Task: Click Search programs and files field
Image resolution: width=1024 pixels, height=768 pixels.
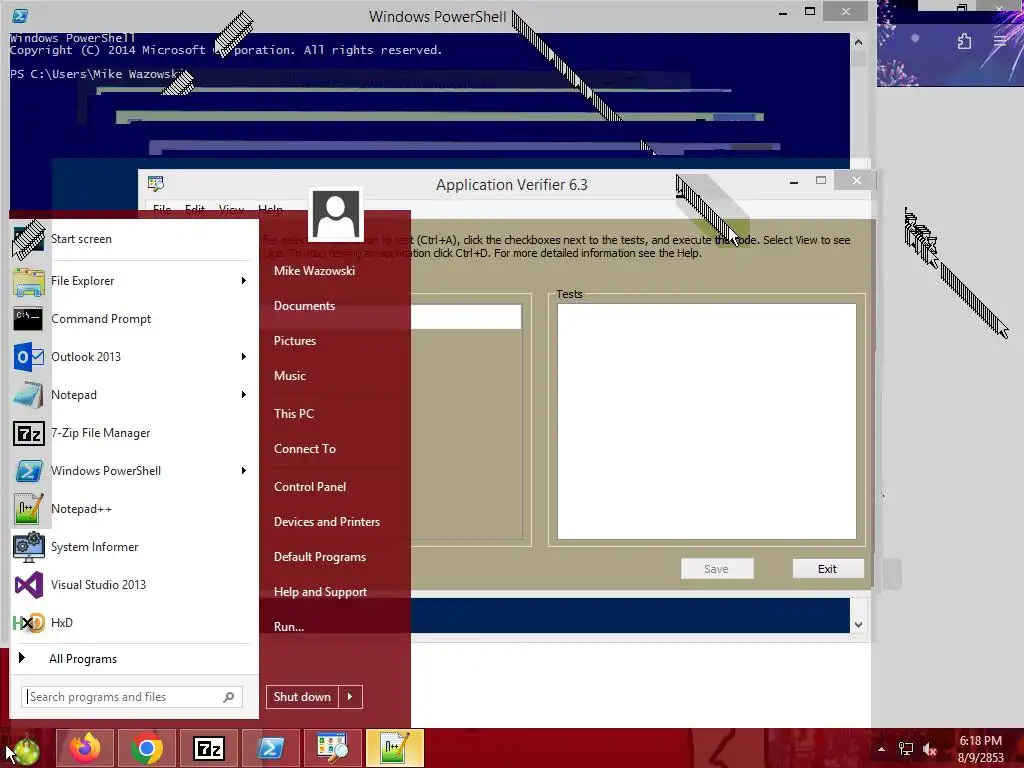Action: tap(131, 697)
